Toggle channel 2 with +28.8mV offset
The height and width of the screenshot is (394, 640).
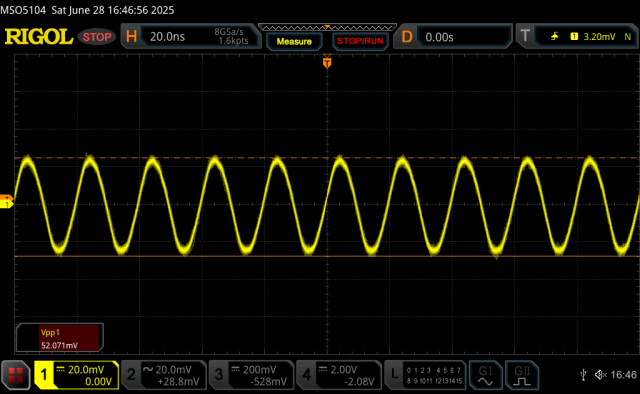coord(164,375)
